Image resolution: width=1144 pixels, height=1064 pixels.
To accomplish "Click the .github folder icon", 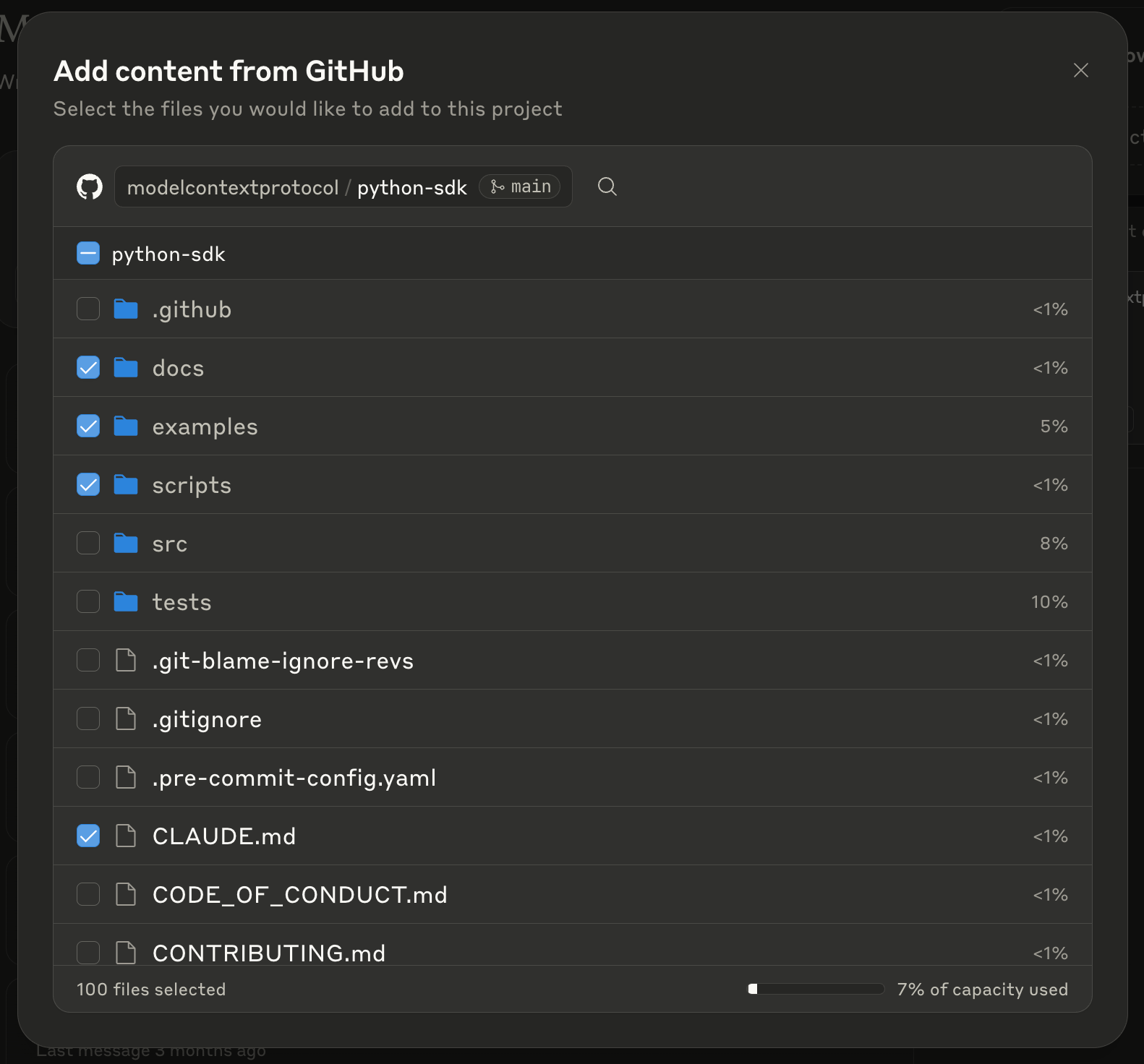I will (x=126, y=309).
